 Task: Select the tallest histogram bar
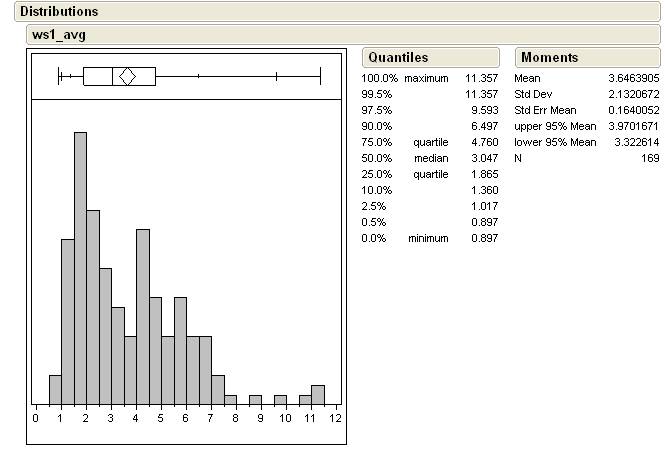click(x=80, y=267)
